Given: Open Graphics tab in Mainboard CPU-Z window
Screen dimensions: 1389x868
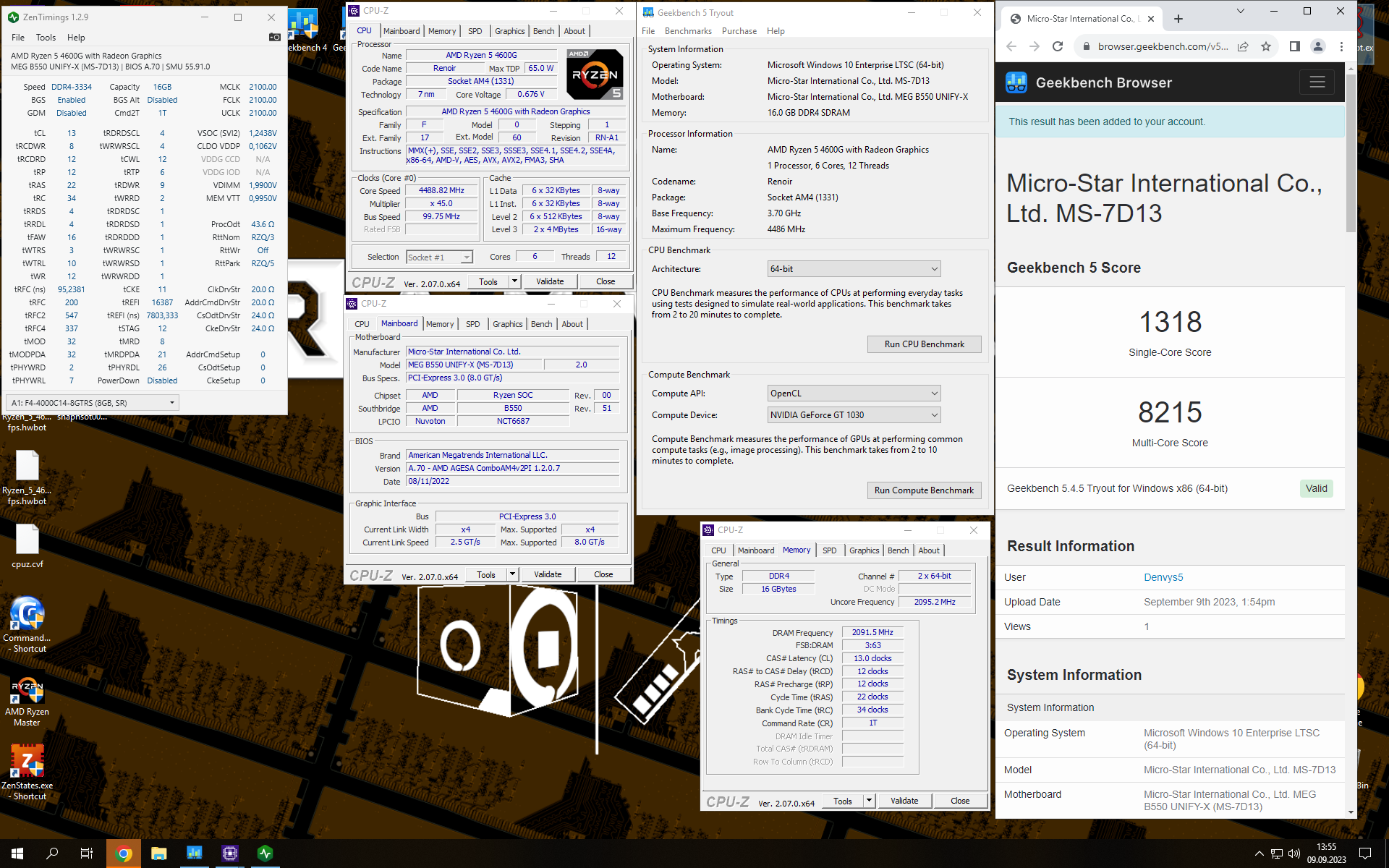Looking at the screenshot, I should (507, 324).
